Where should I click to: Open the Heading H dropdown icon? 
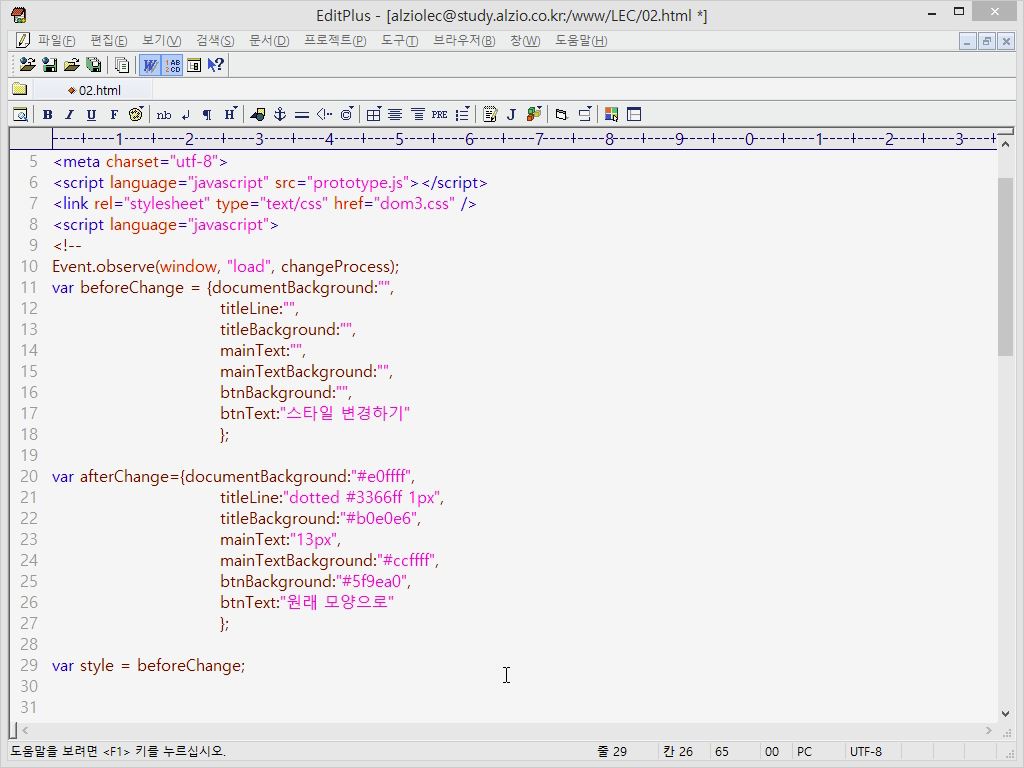pyautogui.click(x=230, y=115)
